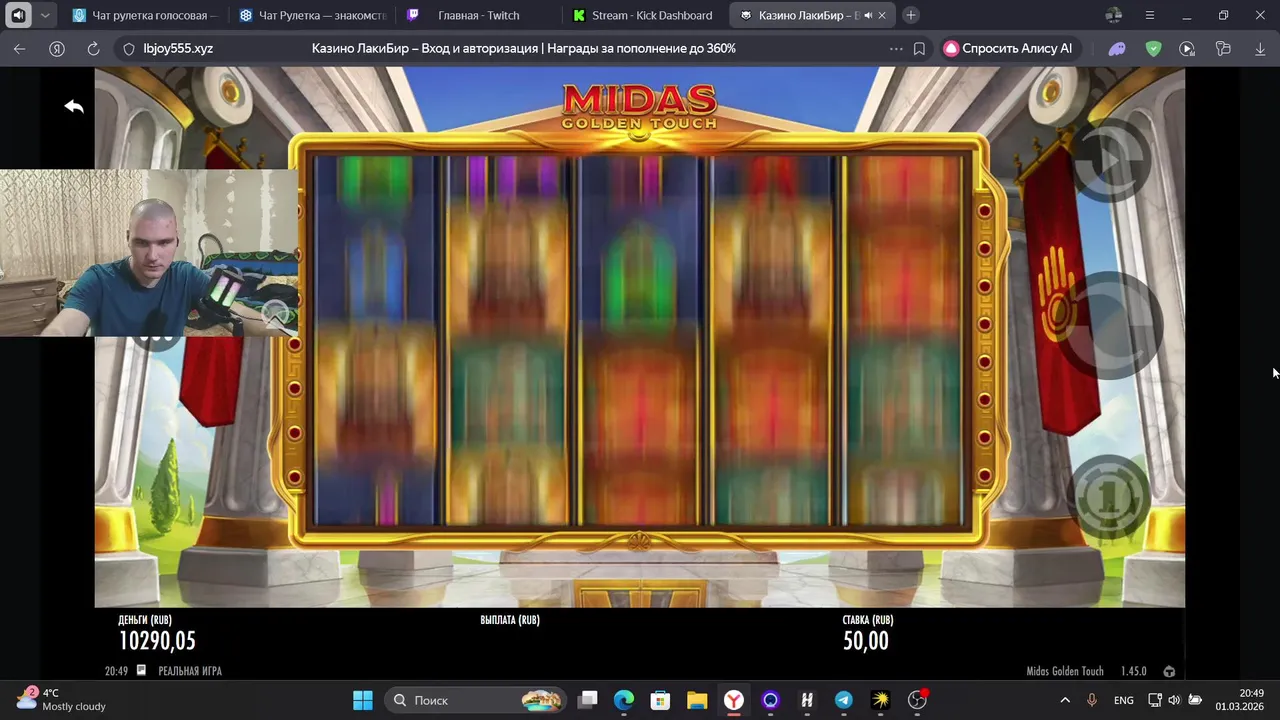The image size is (1280, 720).
Task: Open OBS Studio from the taskbar
Action: pos(917,700)
